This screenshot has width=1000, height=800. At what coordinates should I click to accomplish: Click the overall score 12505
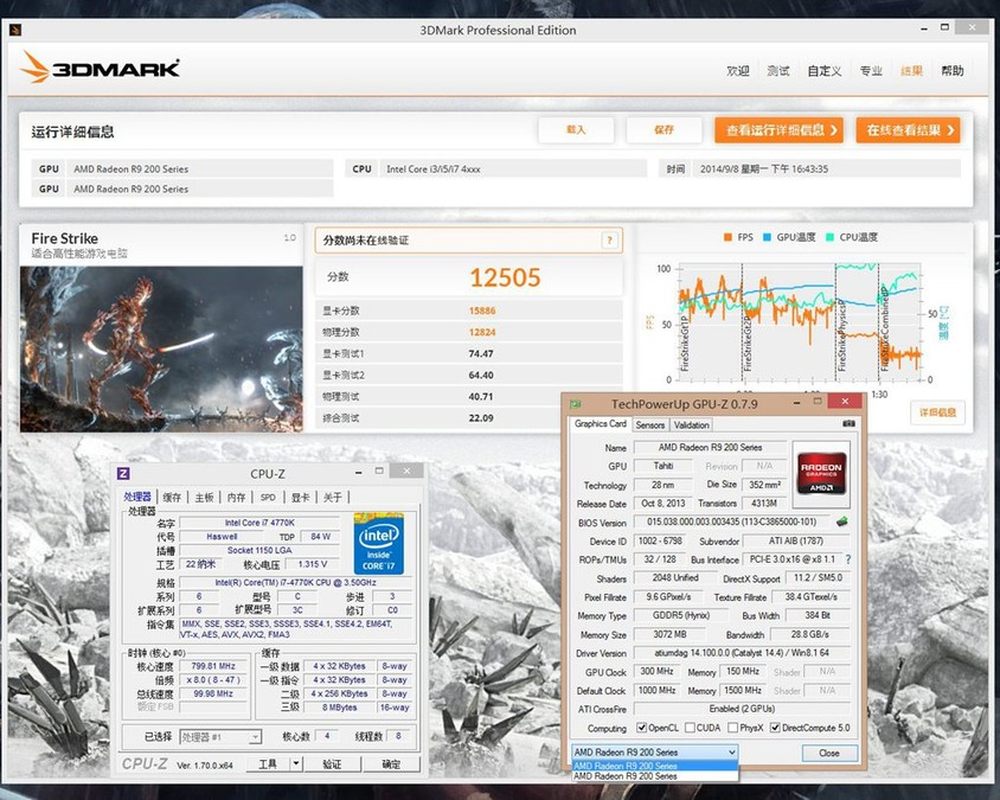[504, 278]
